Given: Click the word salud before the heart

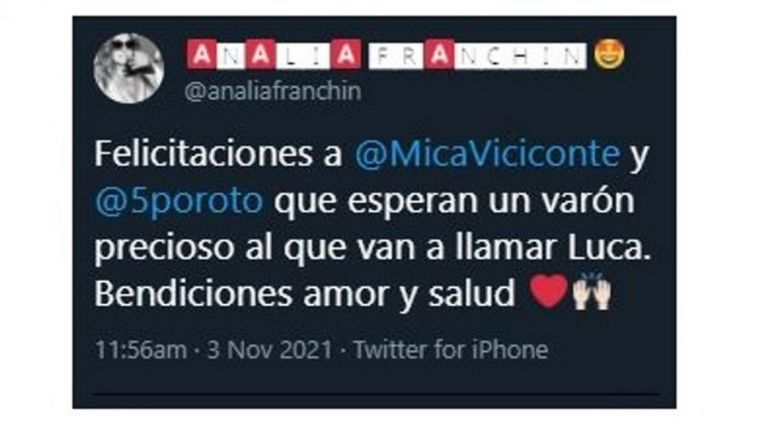Looking at the screenshot, I should [x=471, y=293].
